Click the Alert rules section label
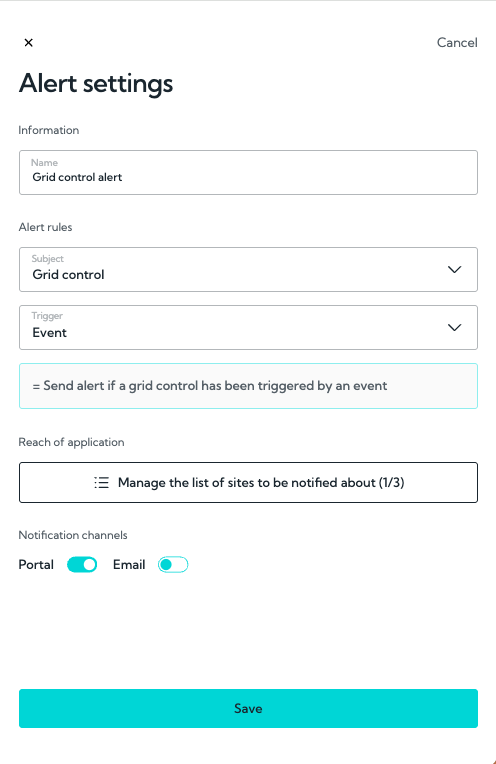 pos(45,227)
